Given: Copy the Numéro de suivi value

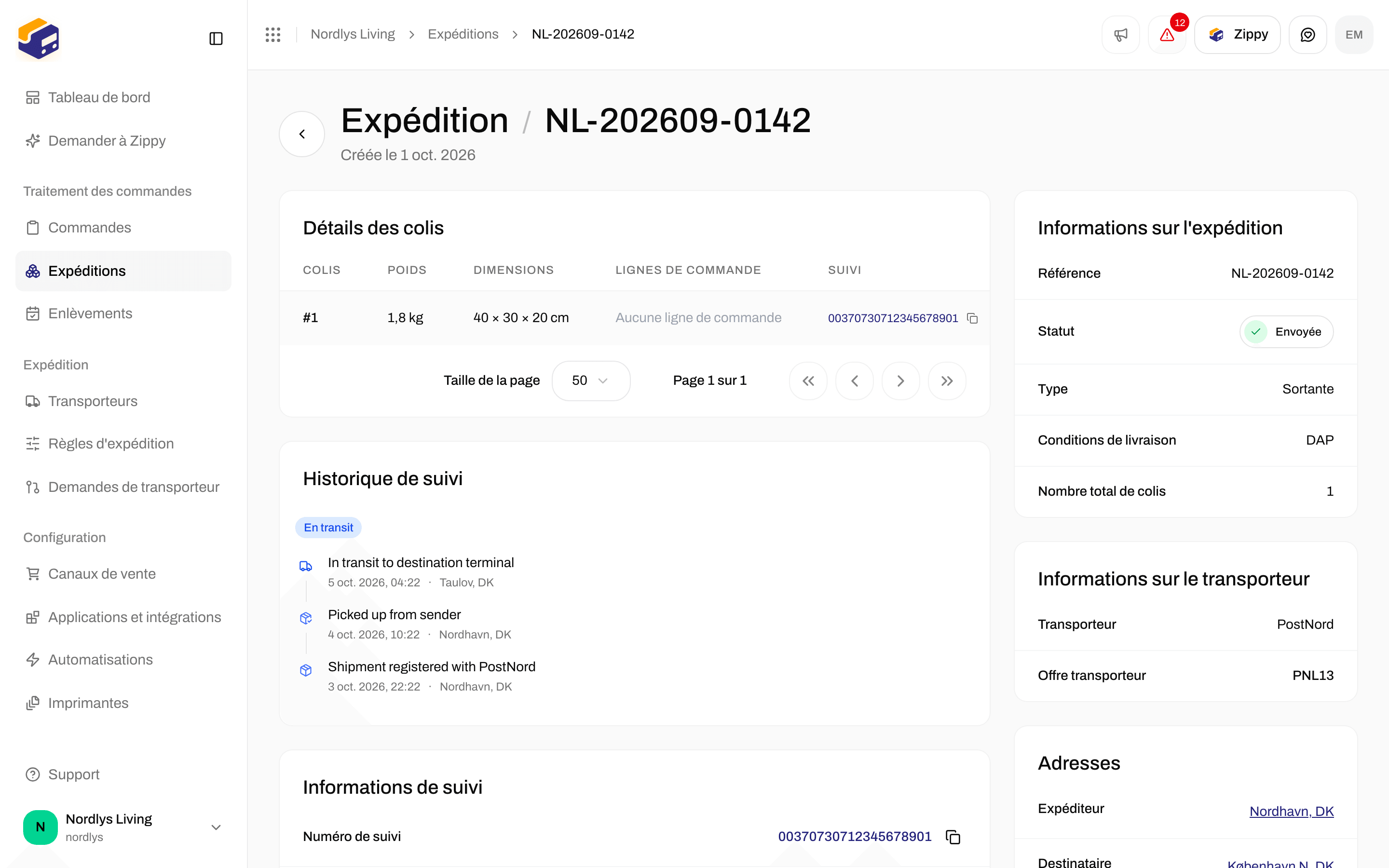Looking at the screenshot, I should click(x=953, y=837).
